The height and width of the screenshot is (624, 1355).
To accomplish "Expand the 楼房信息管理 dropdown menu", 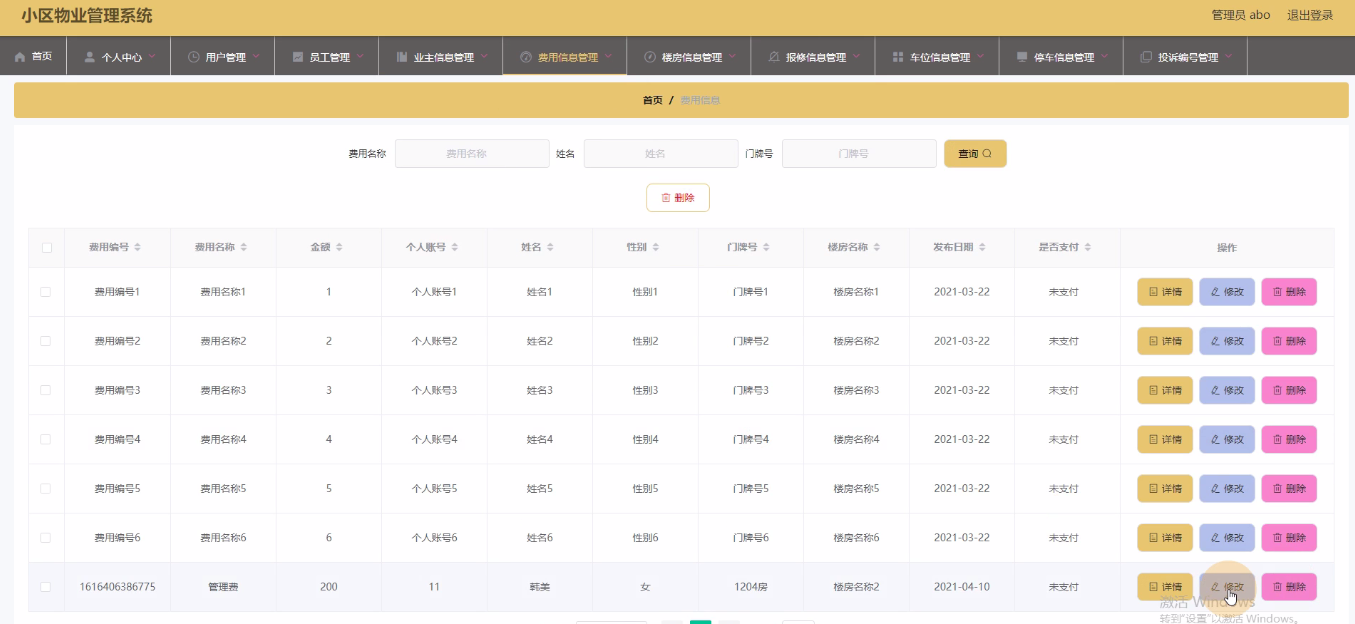I will coord(732,56).
